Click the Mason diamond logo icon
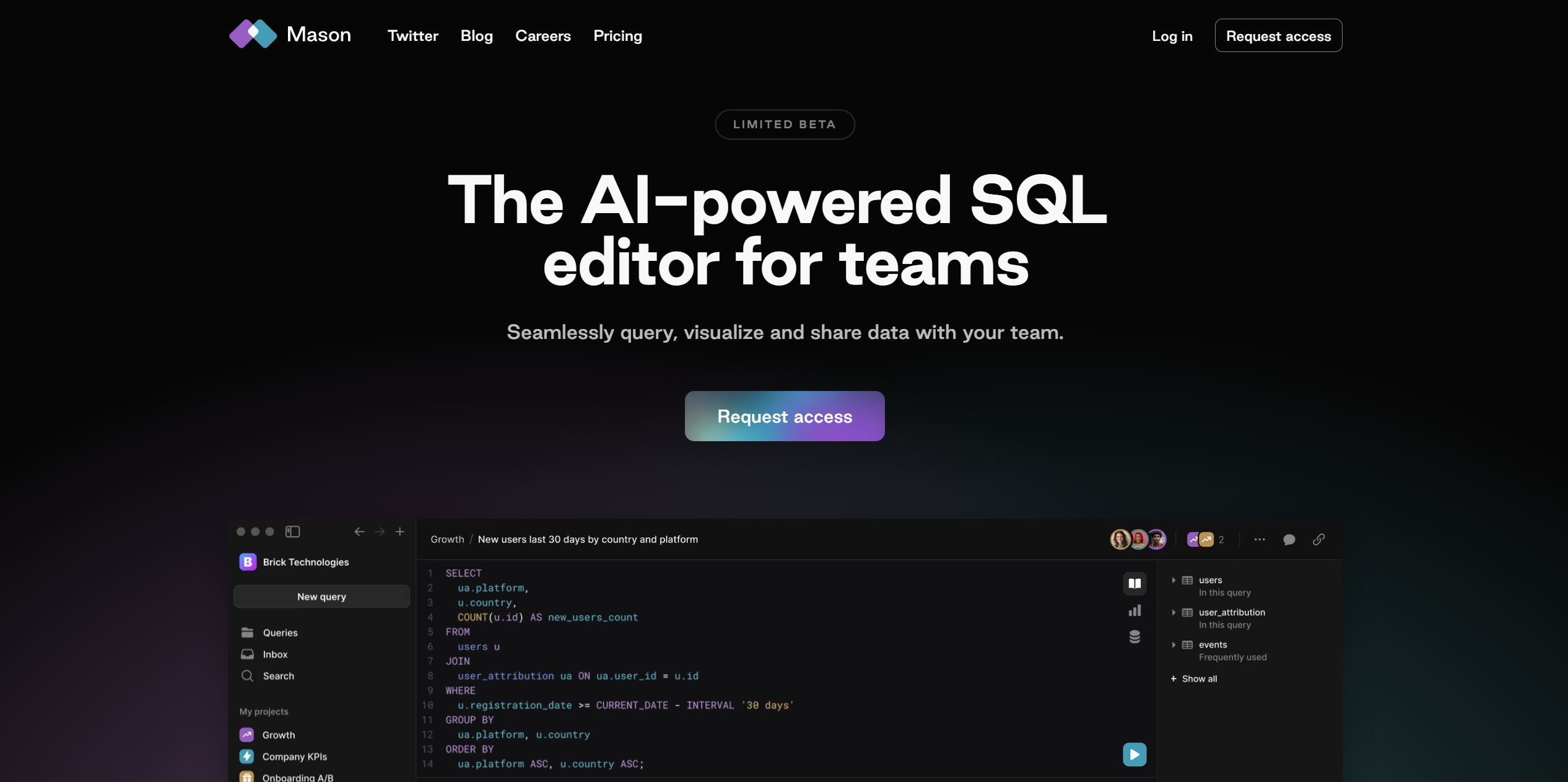Screen dimensions: 1568x782 tap(253, 34)
